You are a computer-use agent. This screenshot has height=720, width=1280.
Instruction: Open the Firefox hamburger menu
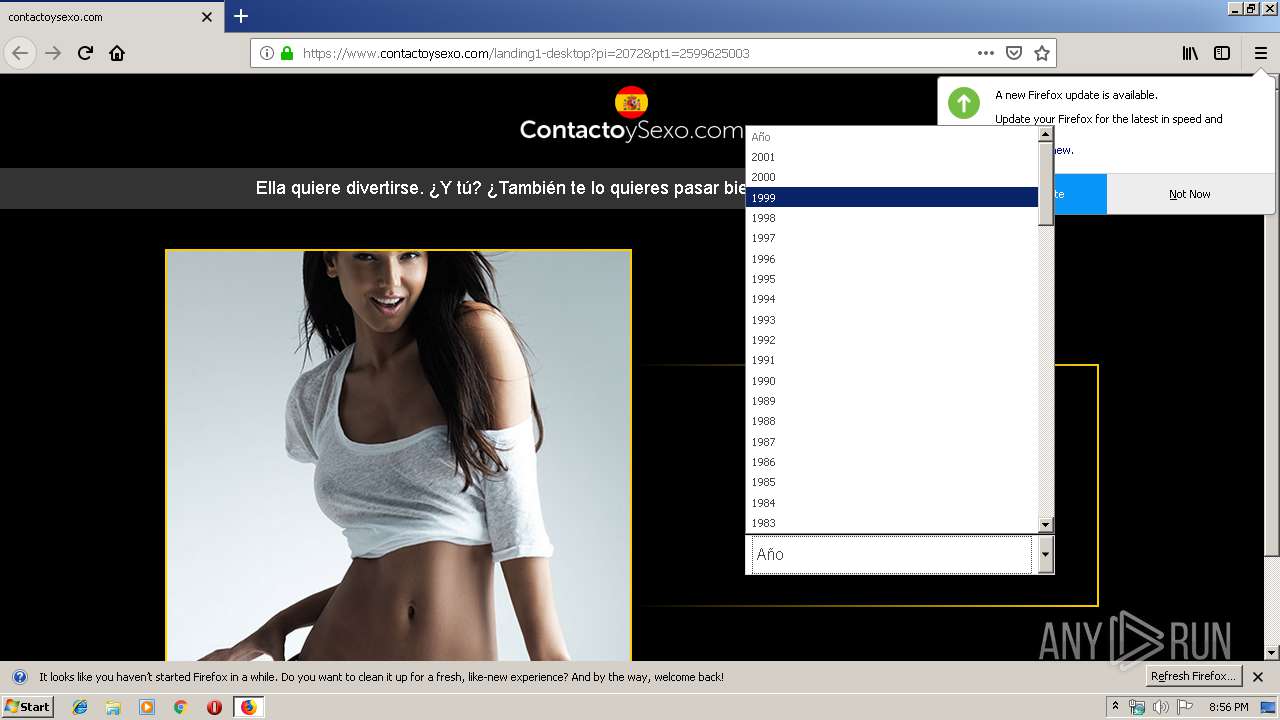(1260, 53)
